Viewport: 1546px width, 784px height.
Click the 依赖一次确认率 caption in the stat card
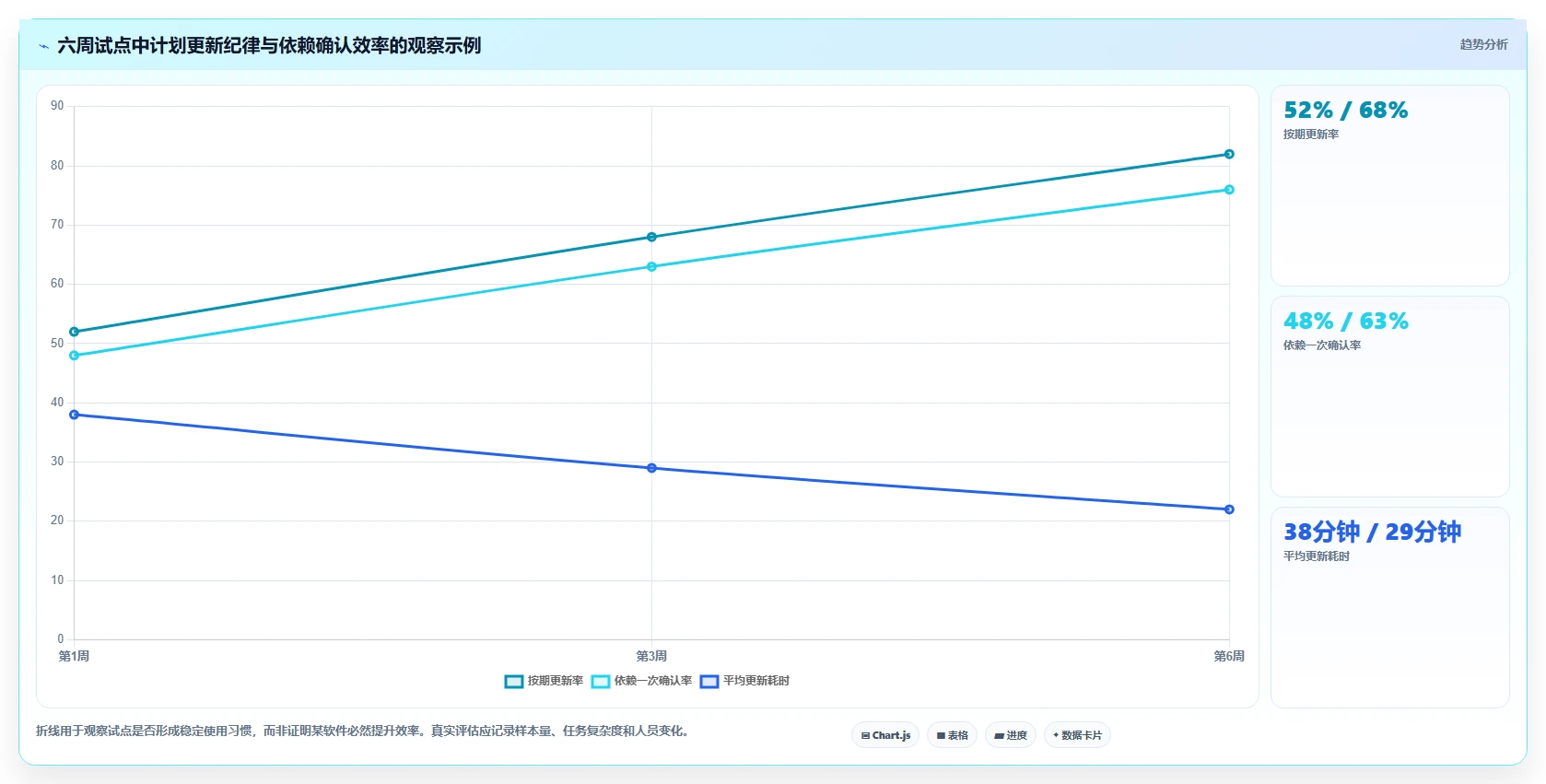1322,345
